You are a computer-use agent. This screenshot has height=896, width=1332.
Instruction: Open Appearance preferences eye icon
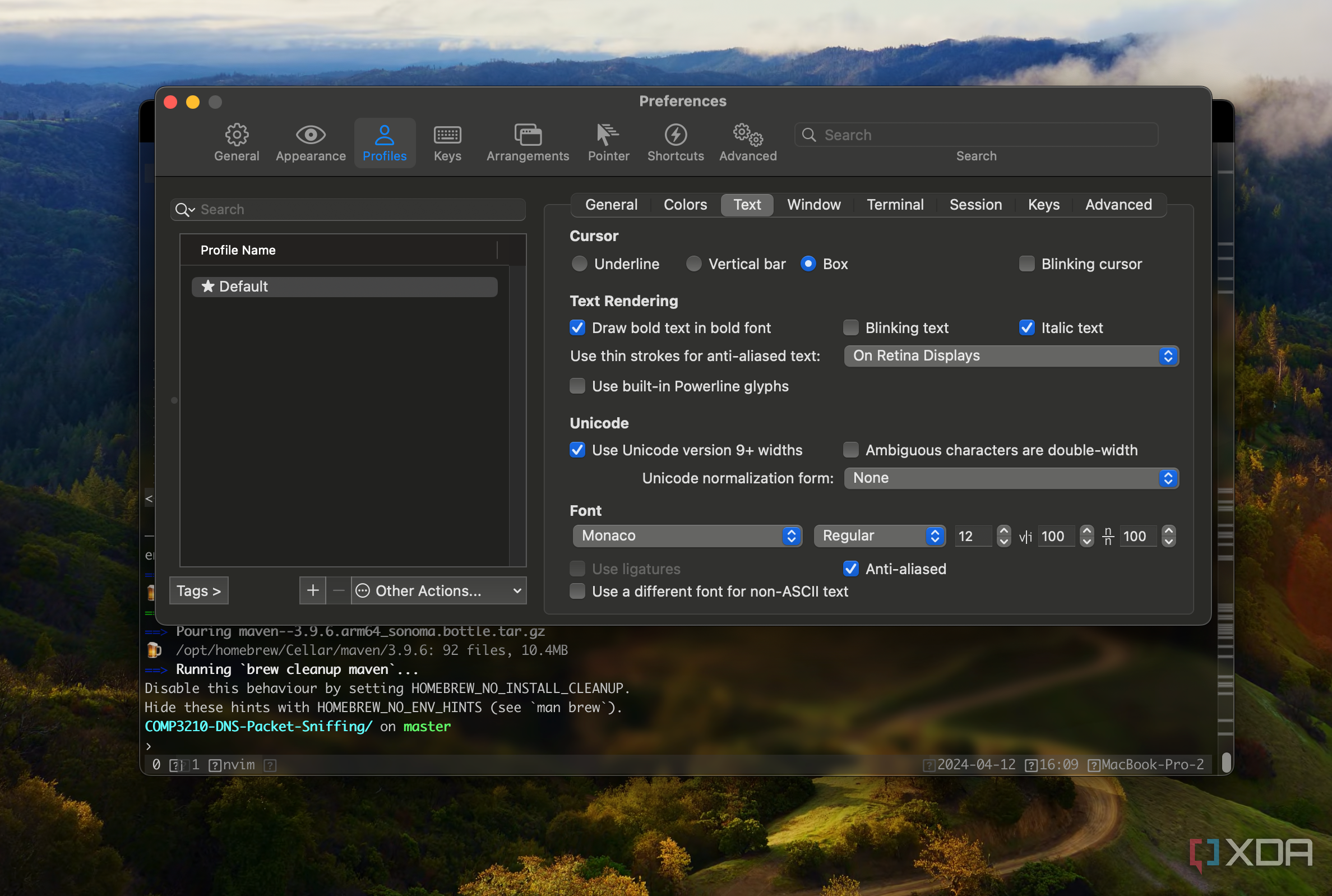pyautogui.click(x=311, y=135)
